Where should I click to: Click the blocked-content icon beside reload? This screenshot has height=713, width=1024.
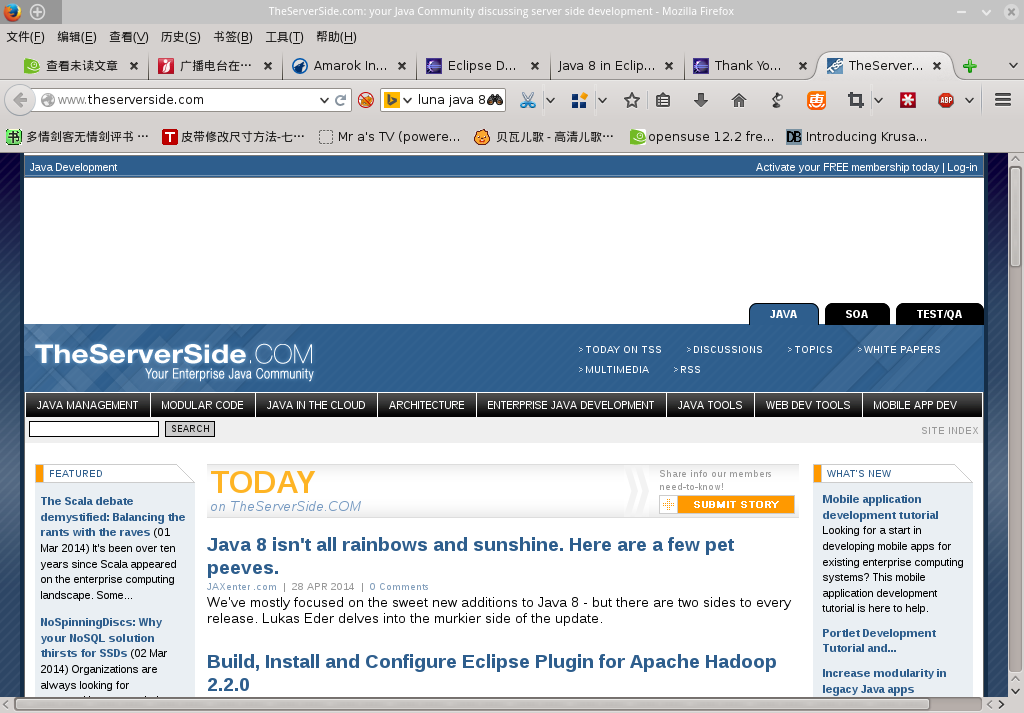pyautogui.click(x=366, y=100)
